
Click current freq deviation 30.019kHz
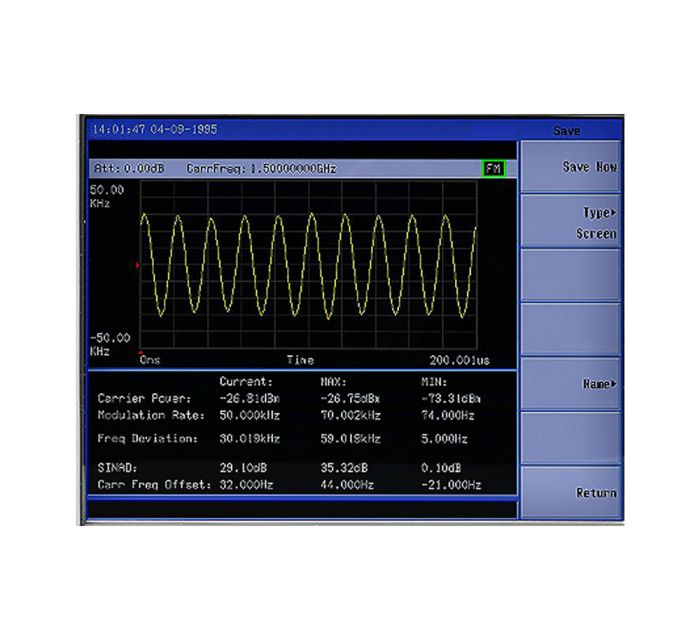point(250,439)
